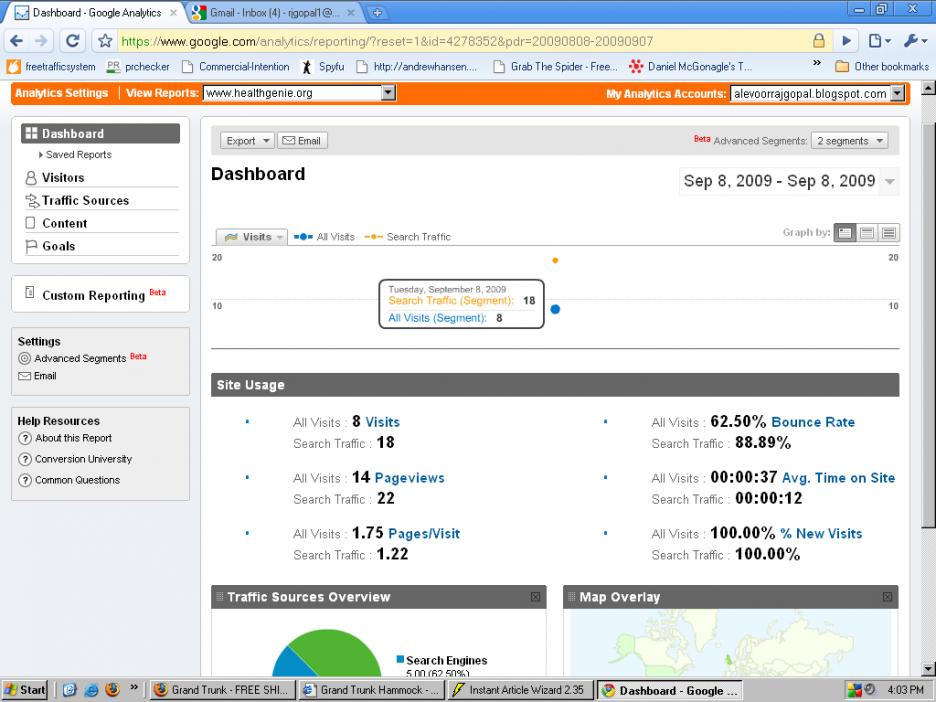Click the Visits link in Site Usage
The image size is (936, 702).
tap(383, 422)
